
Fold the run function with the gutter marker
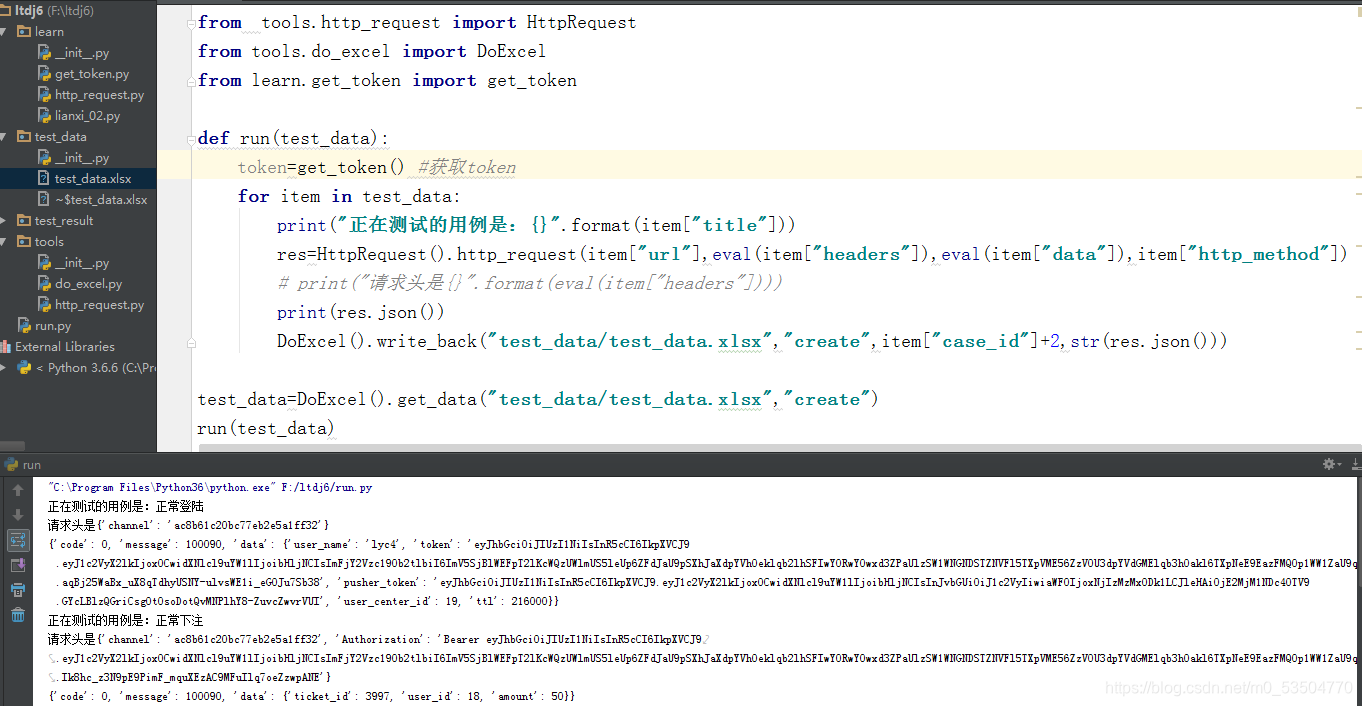point(189,139)
